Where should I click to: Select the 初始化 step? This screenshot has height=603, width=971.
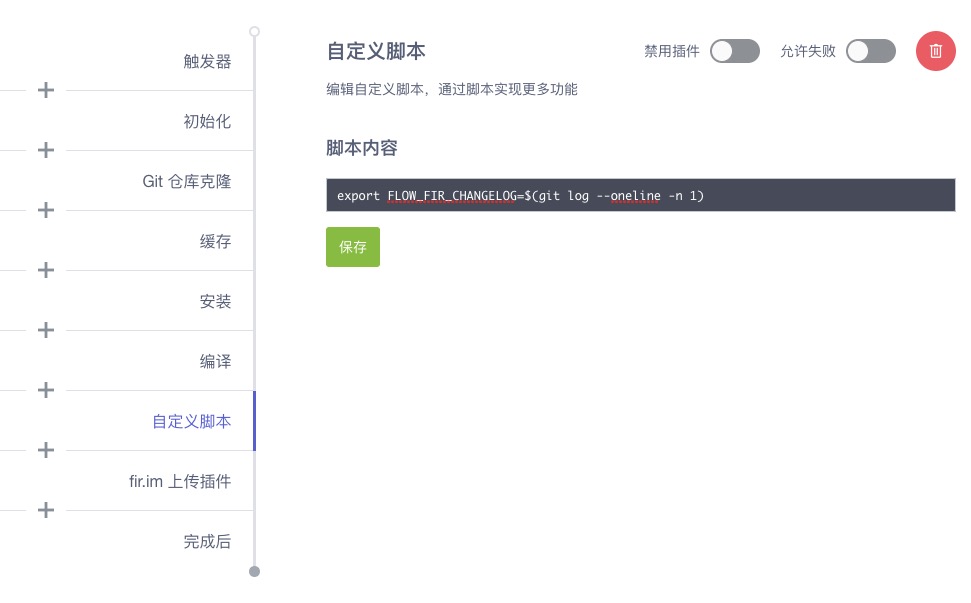click(207, 121)
